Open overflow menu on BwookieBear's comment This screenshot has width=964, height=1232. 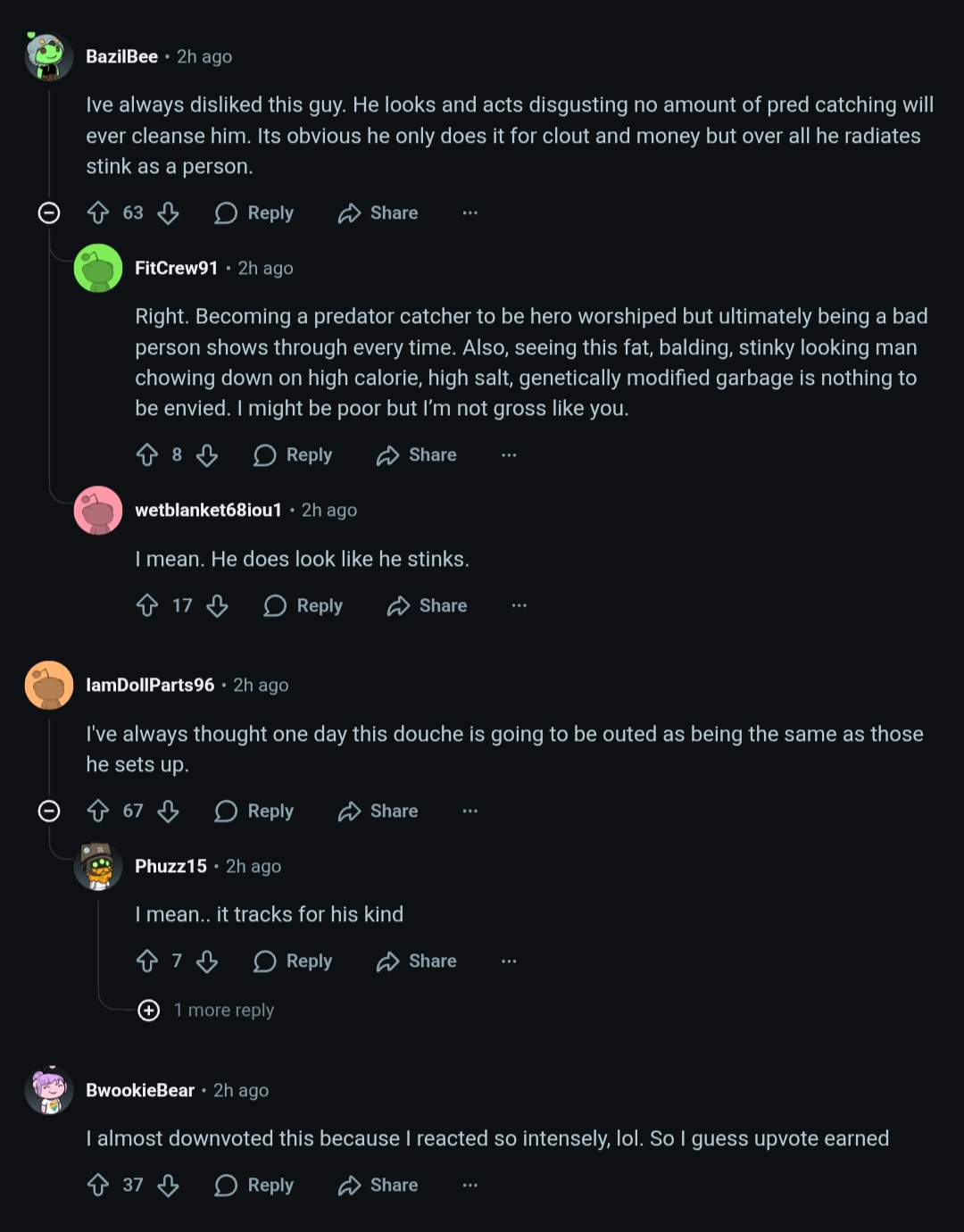470,1186
